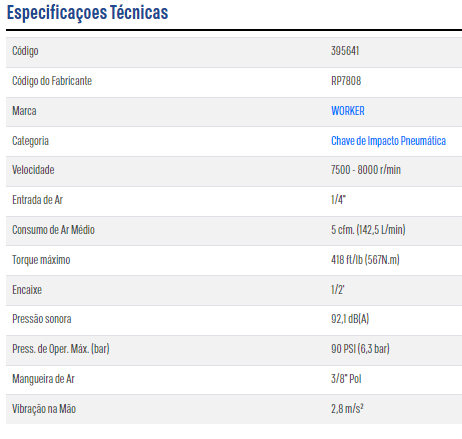462x439 pixels.
Task: Click the Marca row label
Action: 24,111
